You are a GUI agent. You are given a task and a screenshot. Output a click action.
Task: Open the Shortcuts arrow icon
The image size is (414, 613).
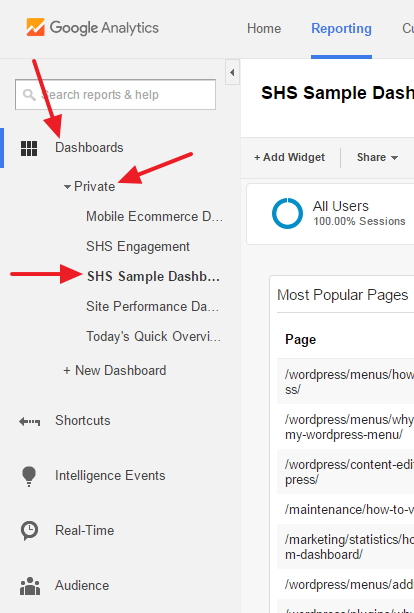click(29, 421)
